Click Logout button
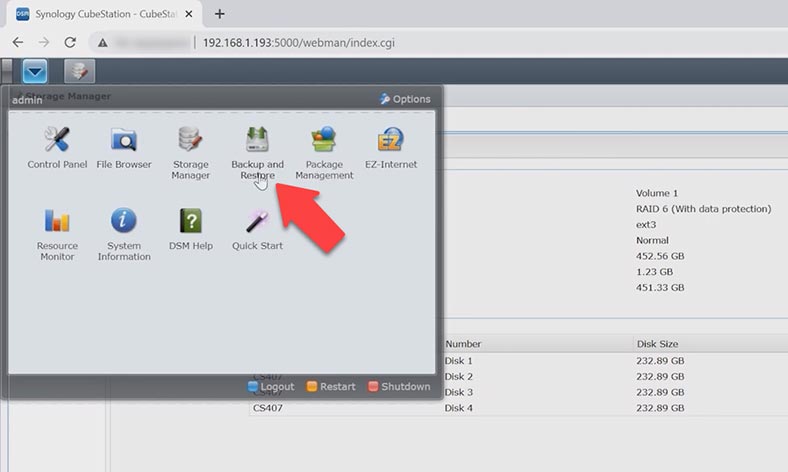This screenshot has width=788, height=472. pos(271,387)
